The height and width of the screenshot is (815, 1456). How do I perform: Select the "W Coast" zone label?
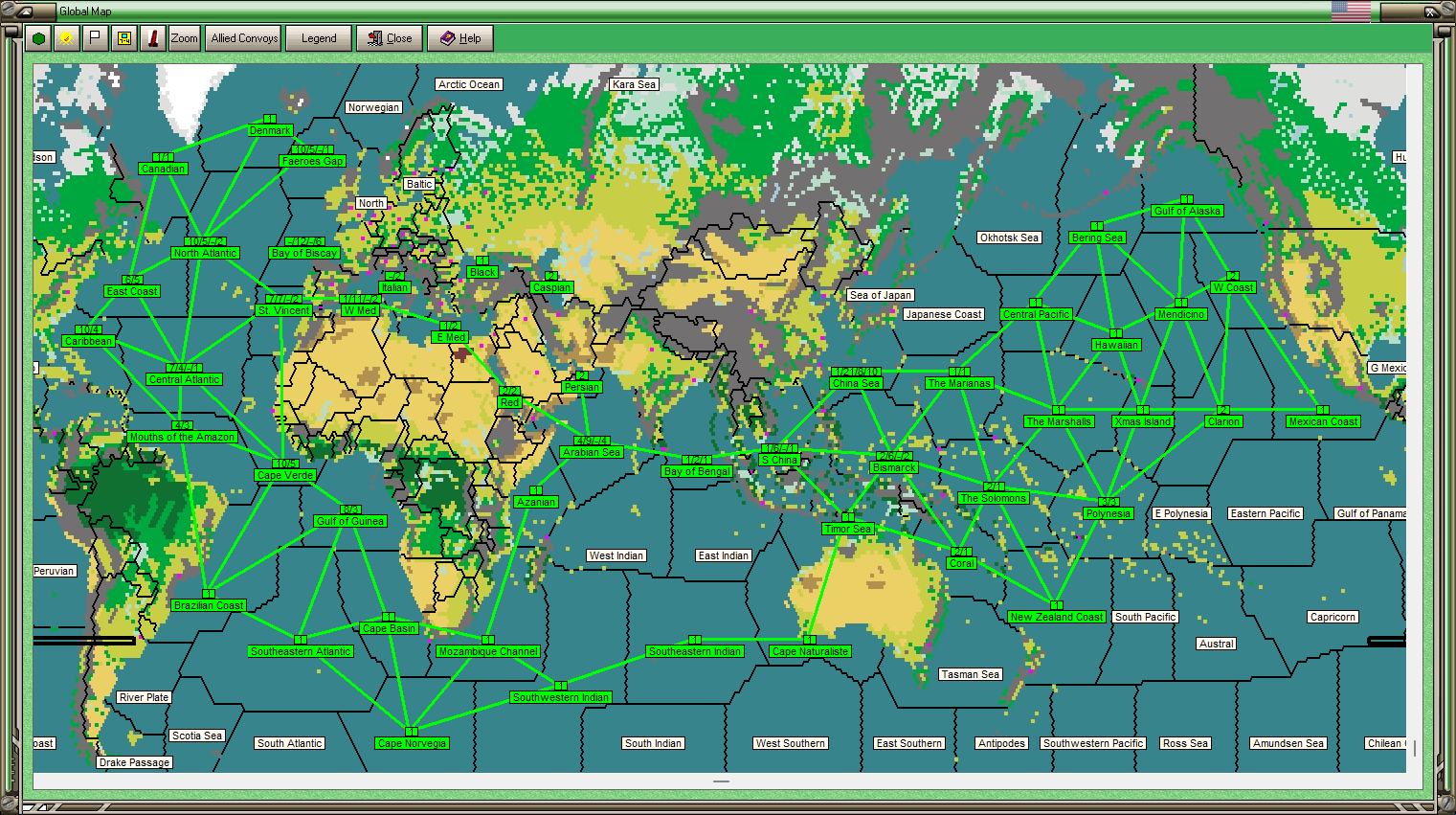pyautogui.click(x=1233, y=287)
